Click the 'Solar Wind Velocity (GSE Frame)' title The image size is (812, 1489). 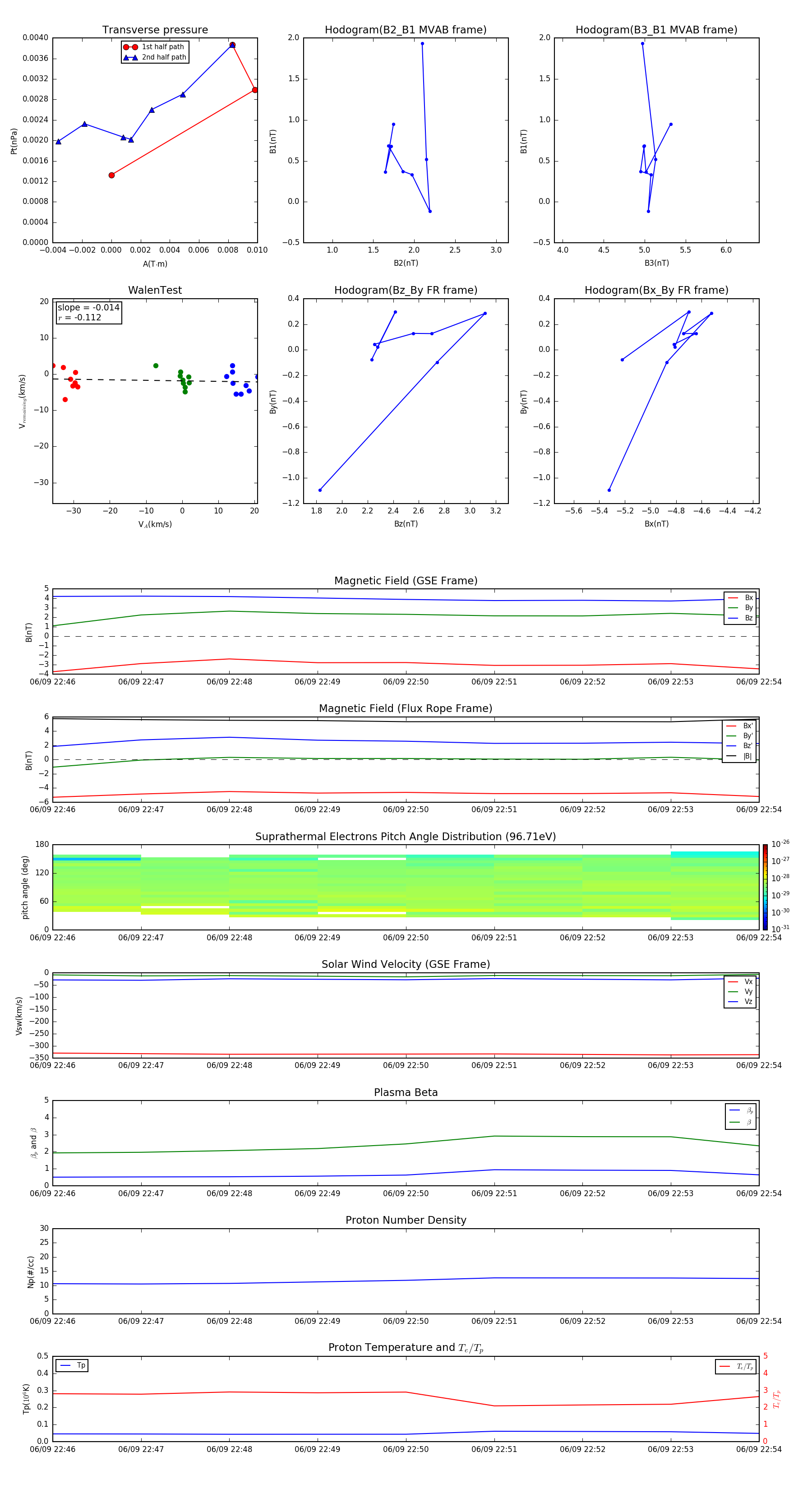tap(406, 964)
